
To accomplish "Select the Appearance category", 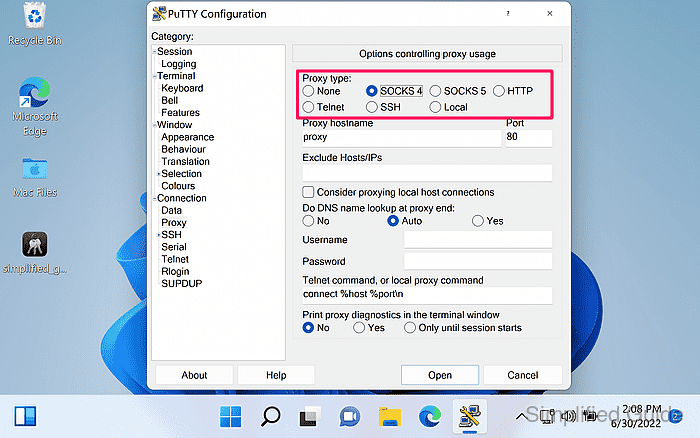I will click(x=188, y=137).
